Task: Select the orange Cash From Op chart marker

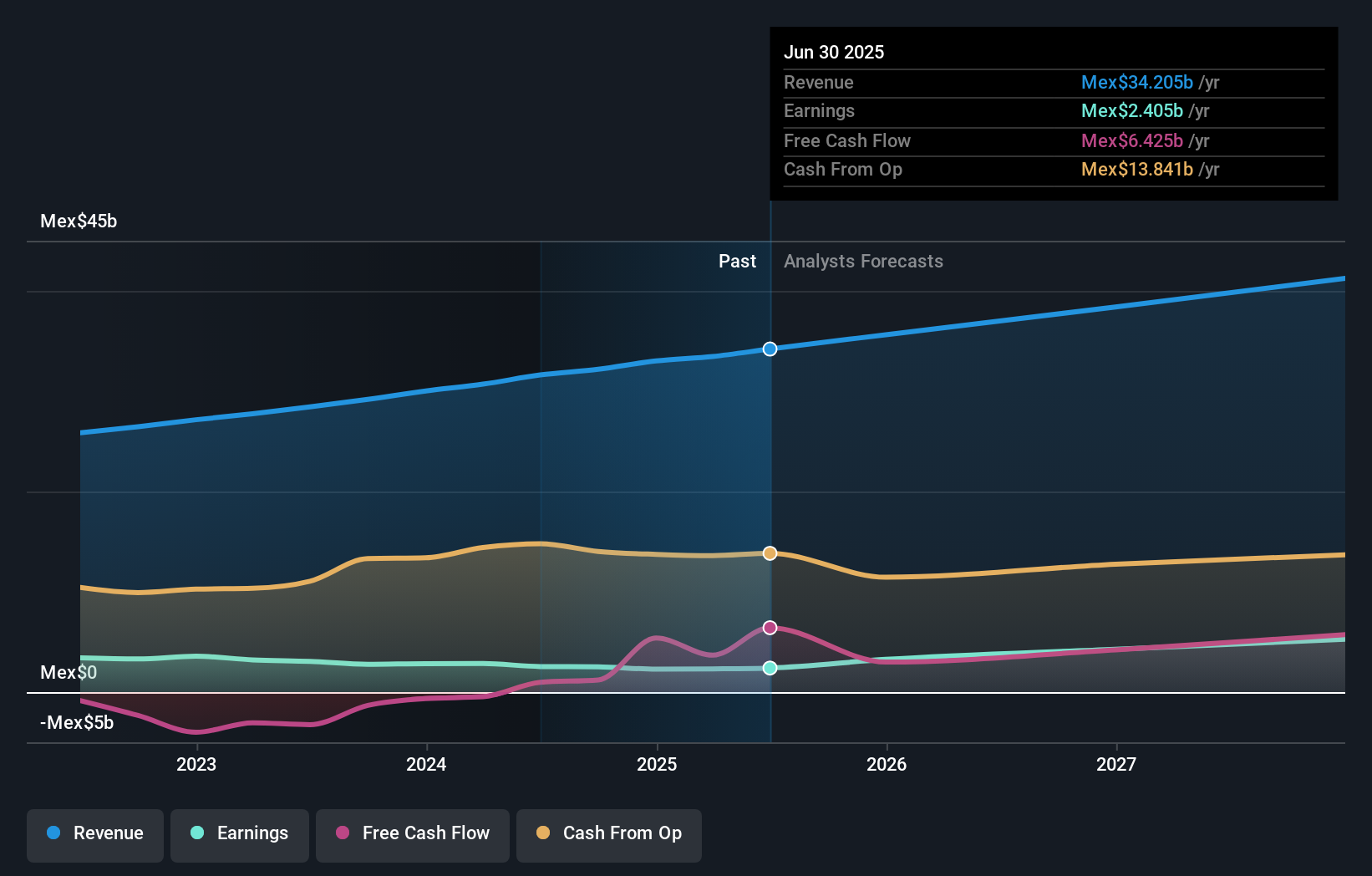Action: pyautogui.click(x=770, y=553)
